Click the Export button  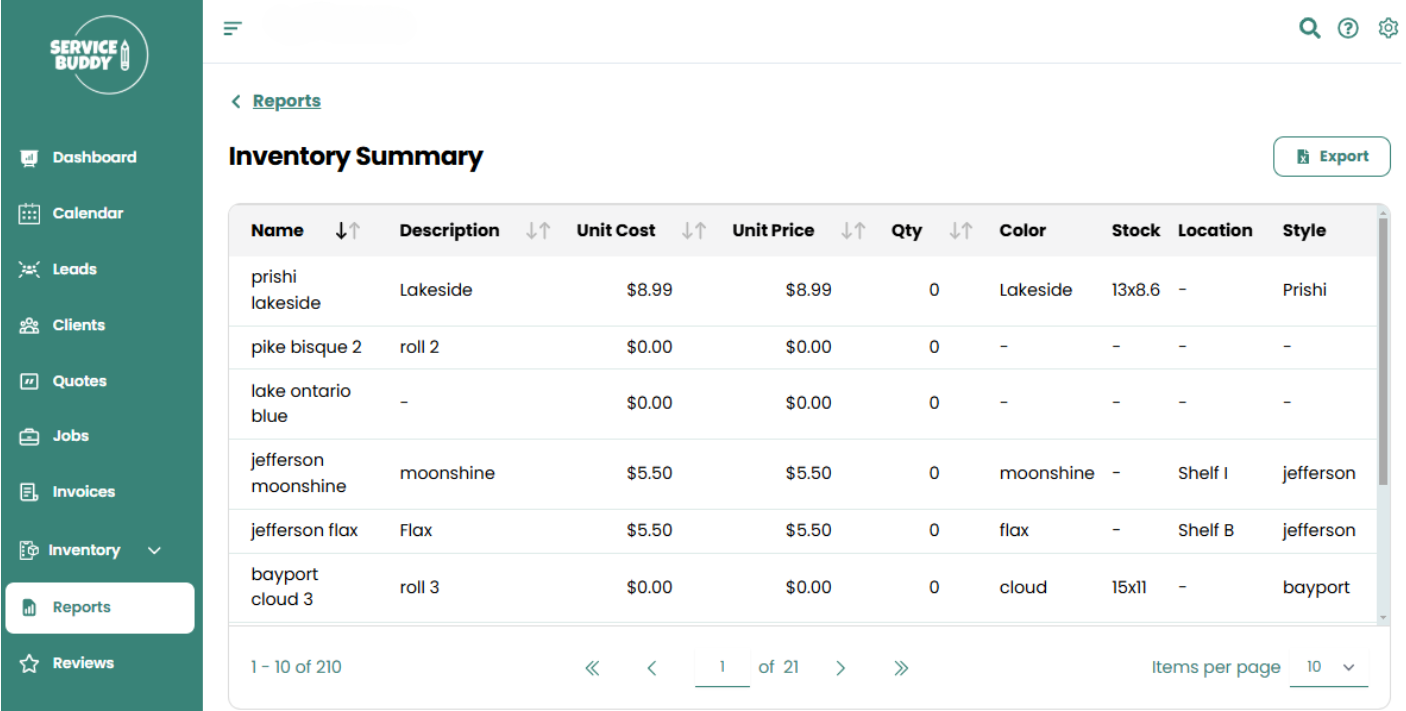coord(1331,157)
